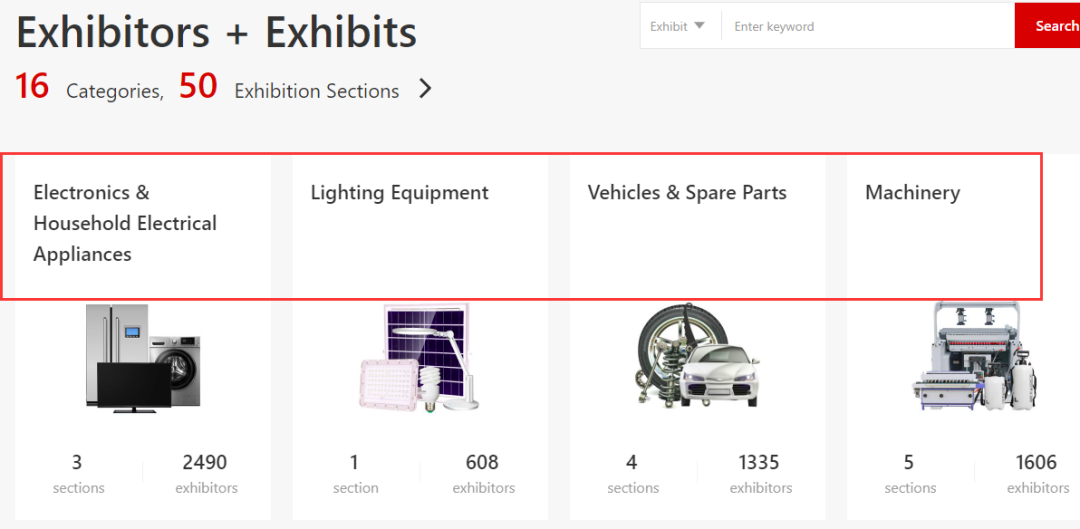This screenshot has width=1080, height=529.
Task: Select the Vehicles & Spare Parts heading
Action: pyautogui.click(x=687, y=193)
